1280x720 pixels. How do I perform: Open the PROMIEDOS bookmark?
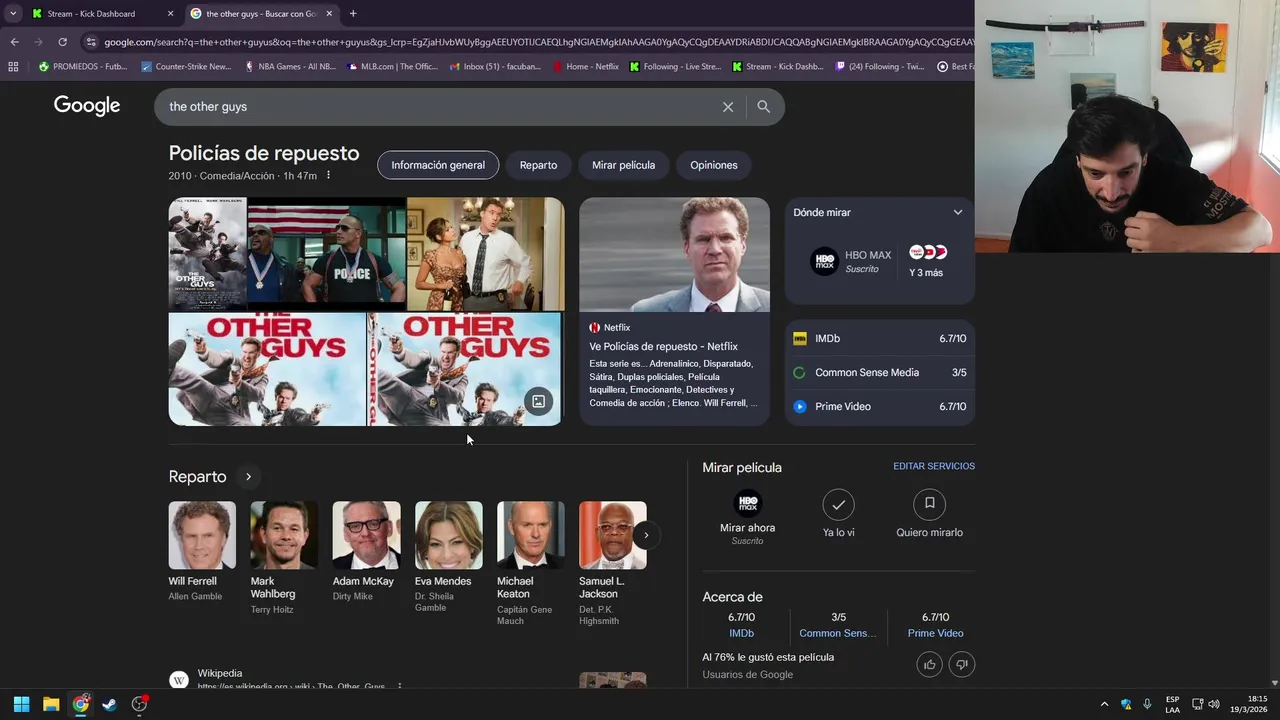82,67
